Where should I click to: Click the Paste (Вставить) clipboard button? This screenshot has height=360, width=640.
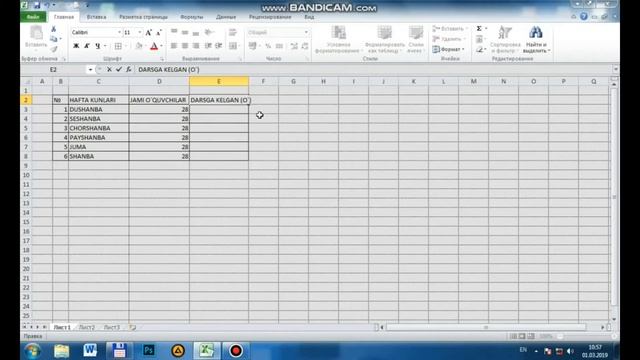click(x=36, y=38)
